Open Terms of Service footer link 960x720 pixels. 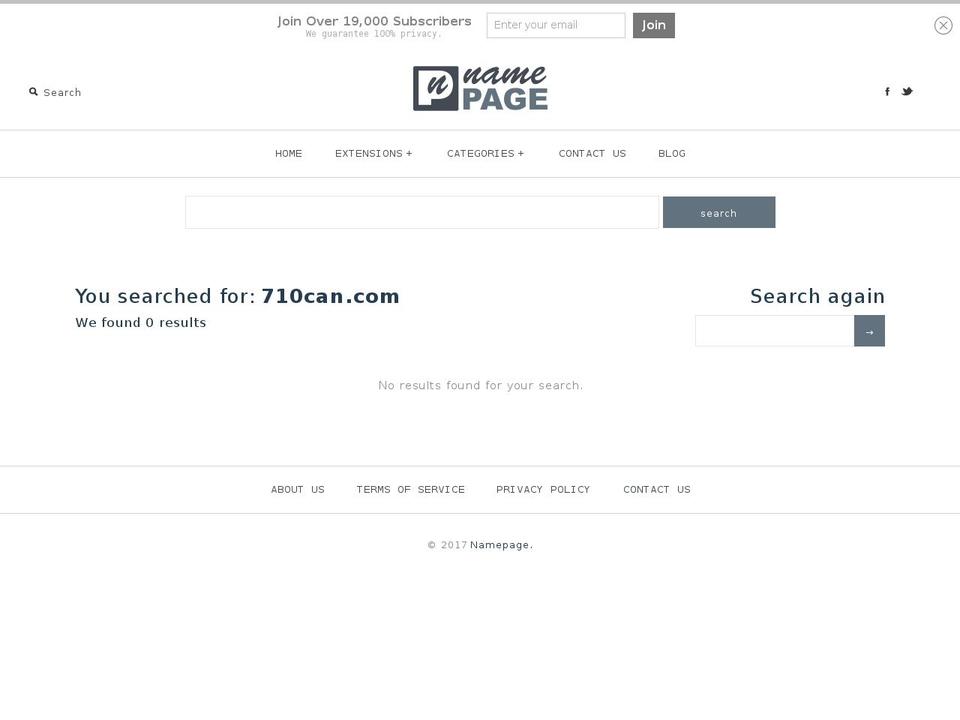[410, 490]
